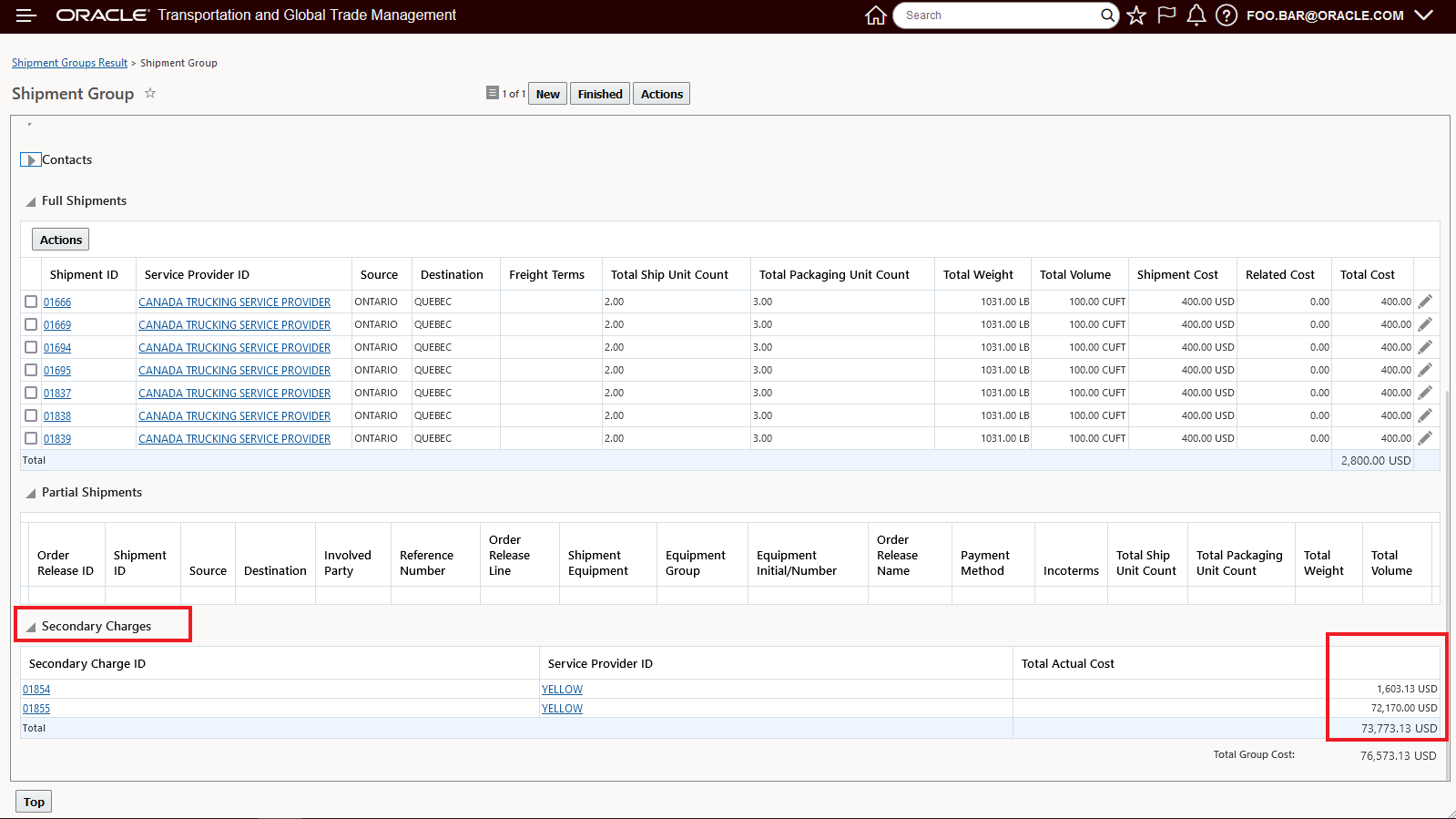Open the notifications bell

pyautogui.click(x=1196, y=15)
